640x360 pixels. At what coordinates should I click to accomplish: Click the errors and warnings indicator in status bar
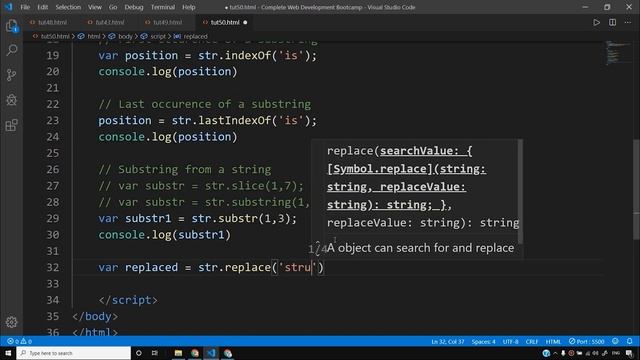point(19,341)
